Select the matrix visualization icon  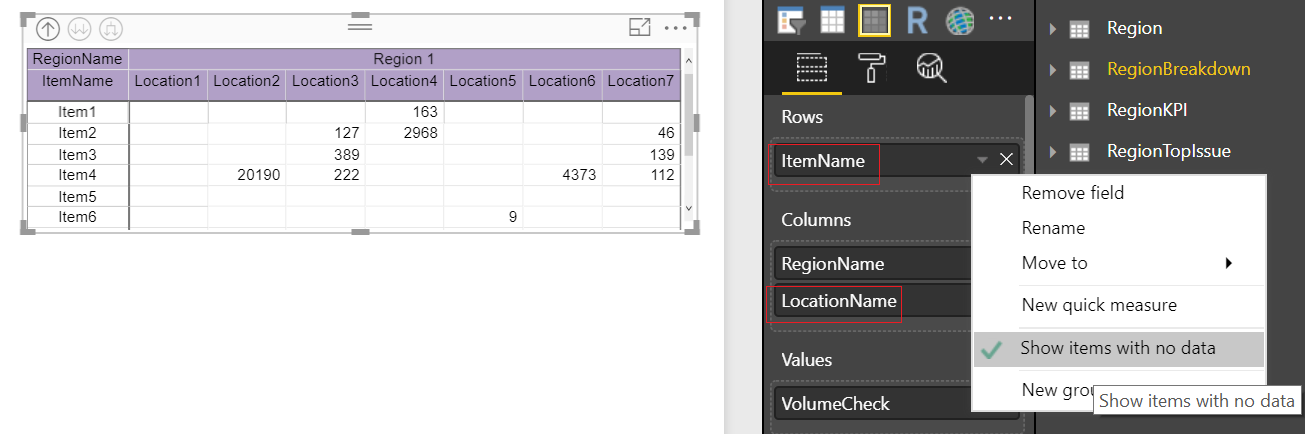pos(874,19)
